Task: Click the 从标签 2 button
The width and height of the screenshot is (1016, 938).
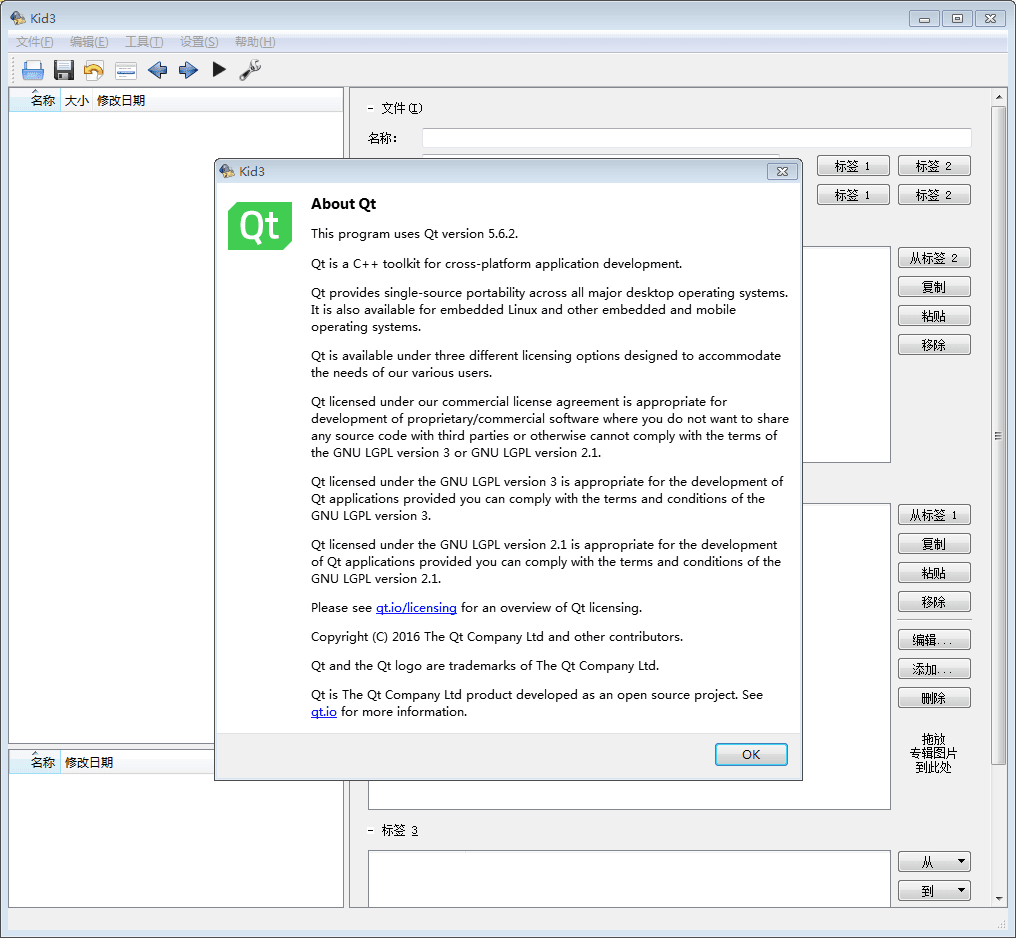Action: (934, 258)
